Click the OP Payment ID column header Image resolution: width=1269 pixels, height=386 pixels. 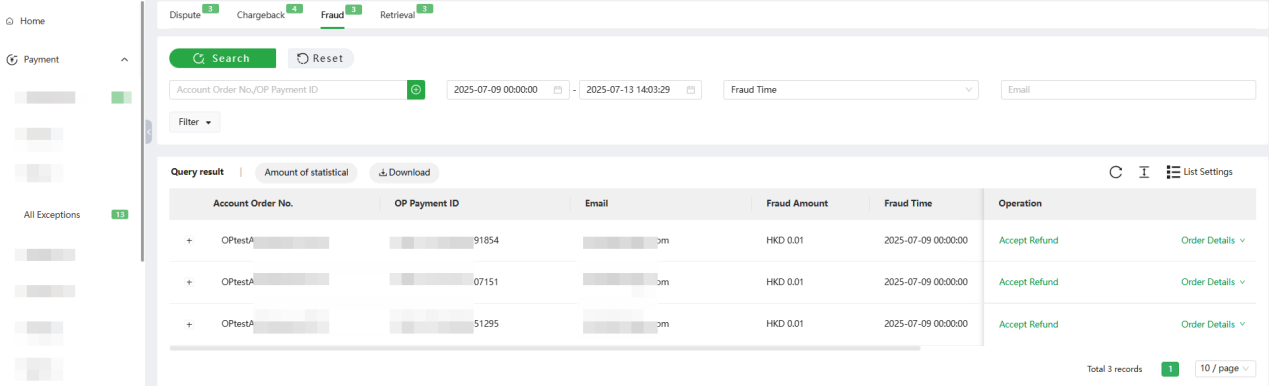[428, 203]
